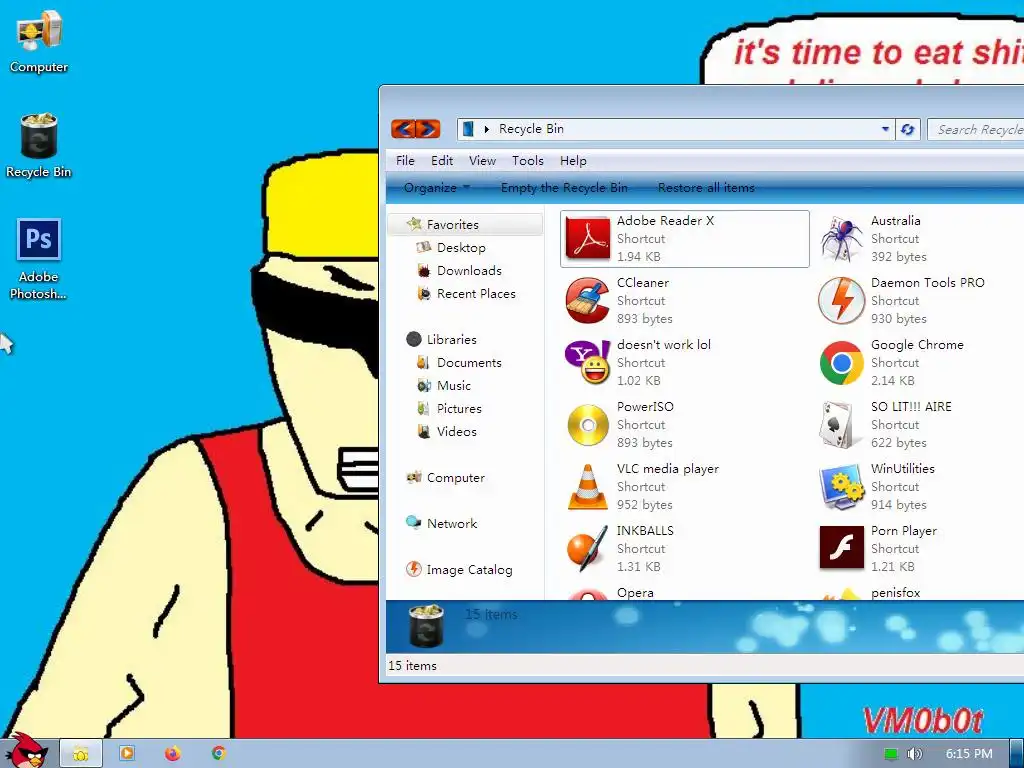Screen dimensions: 1024x768
Task: Click the taskbar clock showing 6:15 PM
Action: (969, 754)
